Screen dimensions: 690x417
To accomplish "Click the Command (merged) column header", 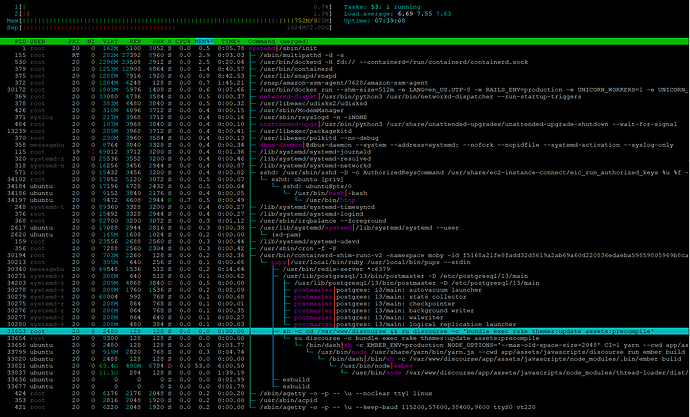I will [x=279, y=41].
